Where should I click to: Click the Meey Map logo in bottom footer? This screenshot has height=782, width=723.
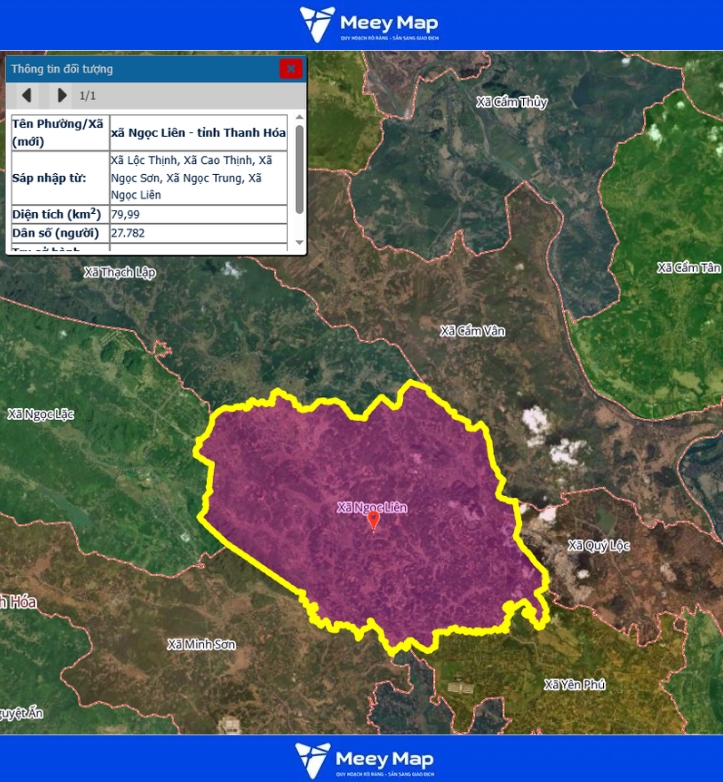click(364, 760)
